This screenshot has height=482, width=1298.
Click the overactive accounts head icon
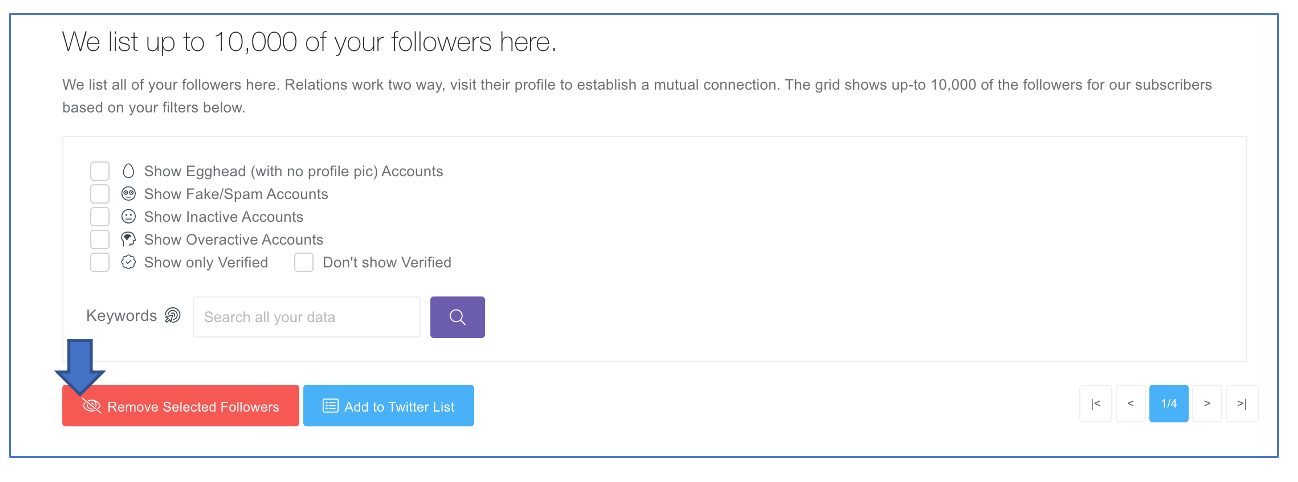[128, 239]
